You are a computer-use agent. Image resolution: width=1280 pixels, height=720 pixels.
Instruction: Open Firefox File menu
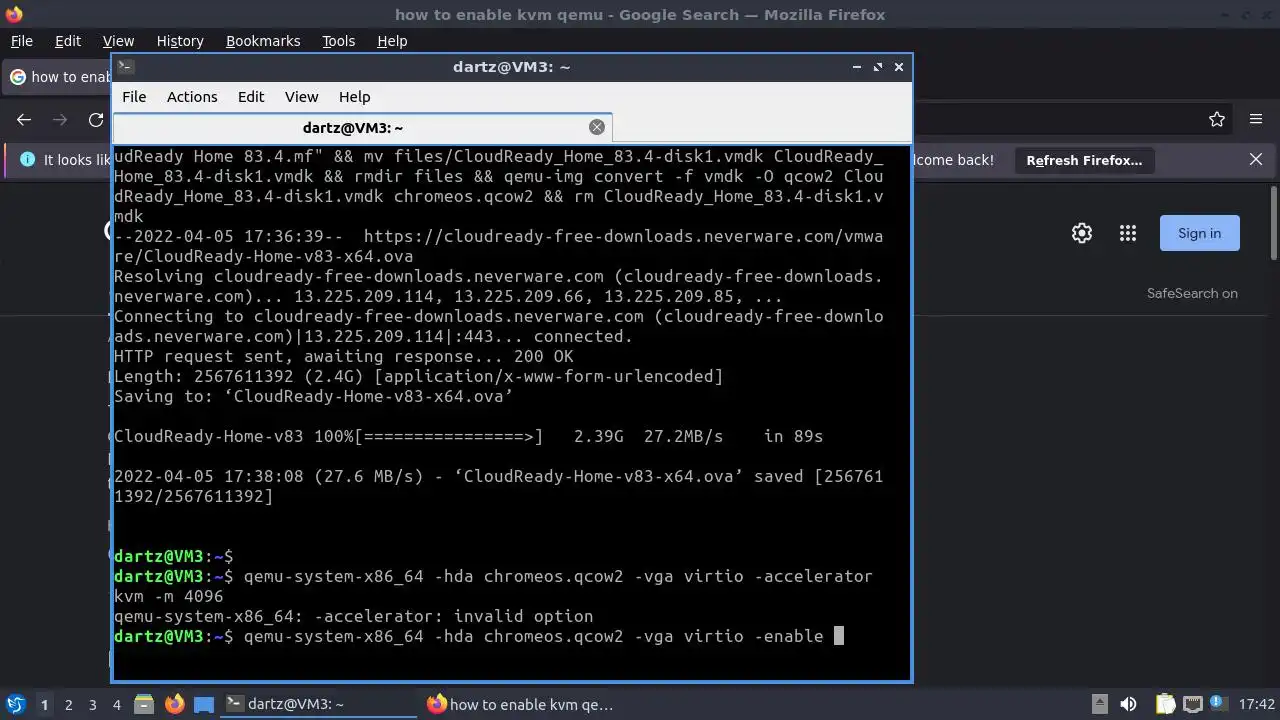(21, 41)
